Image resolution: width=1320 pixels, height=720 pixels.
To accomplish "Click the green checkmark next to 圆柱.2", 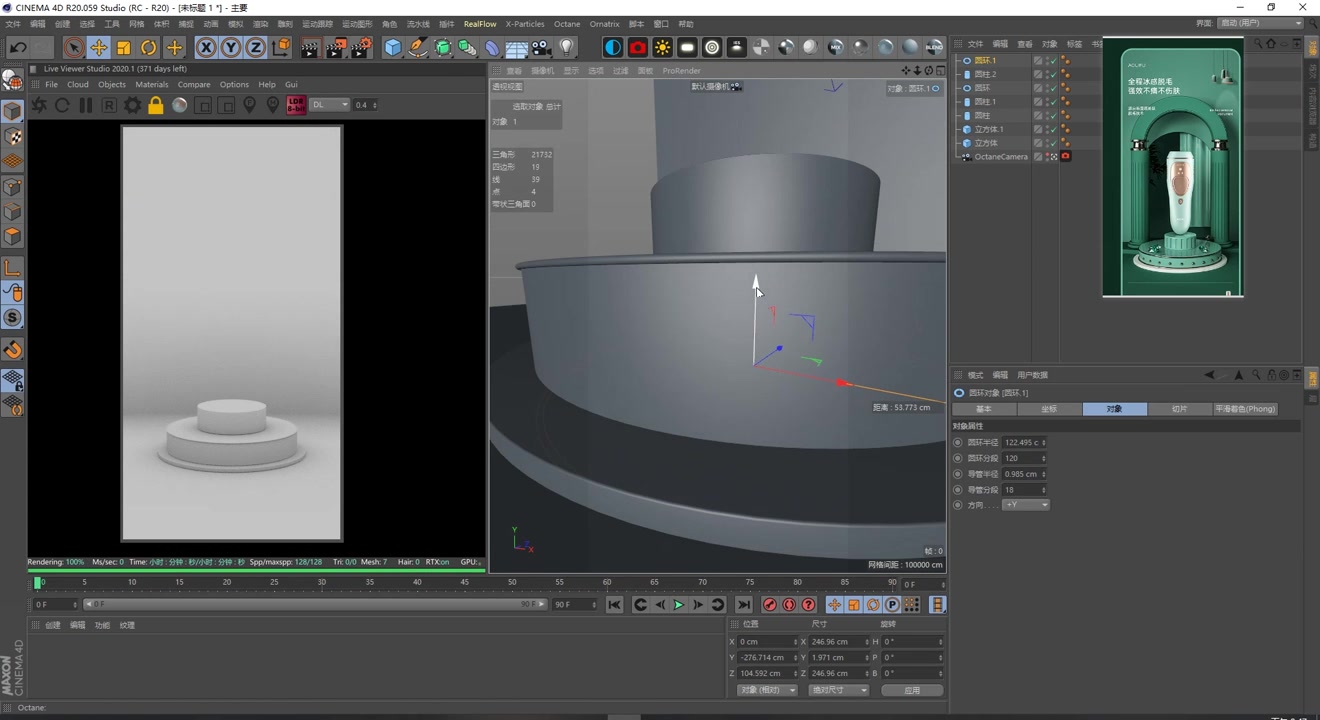I will point(1054,74).
